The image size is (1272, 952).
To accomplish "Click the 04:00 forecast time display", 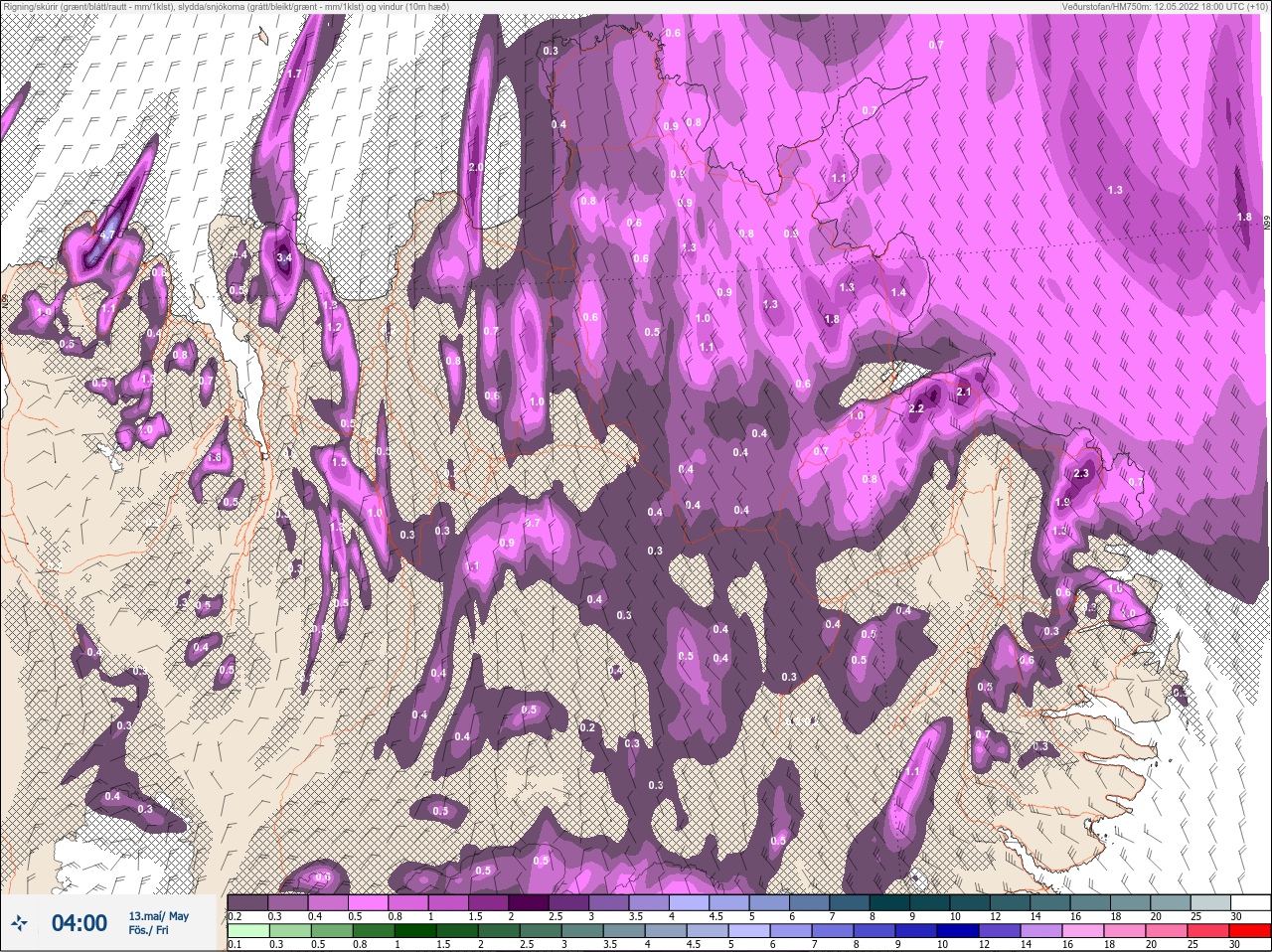I will click(79, 923).
